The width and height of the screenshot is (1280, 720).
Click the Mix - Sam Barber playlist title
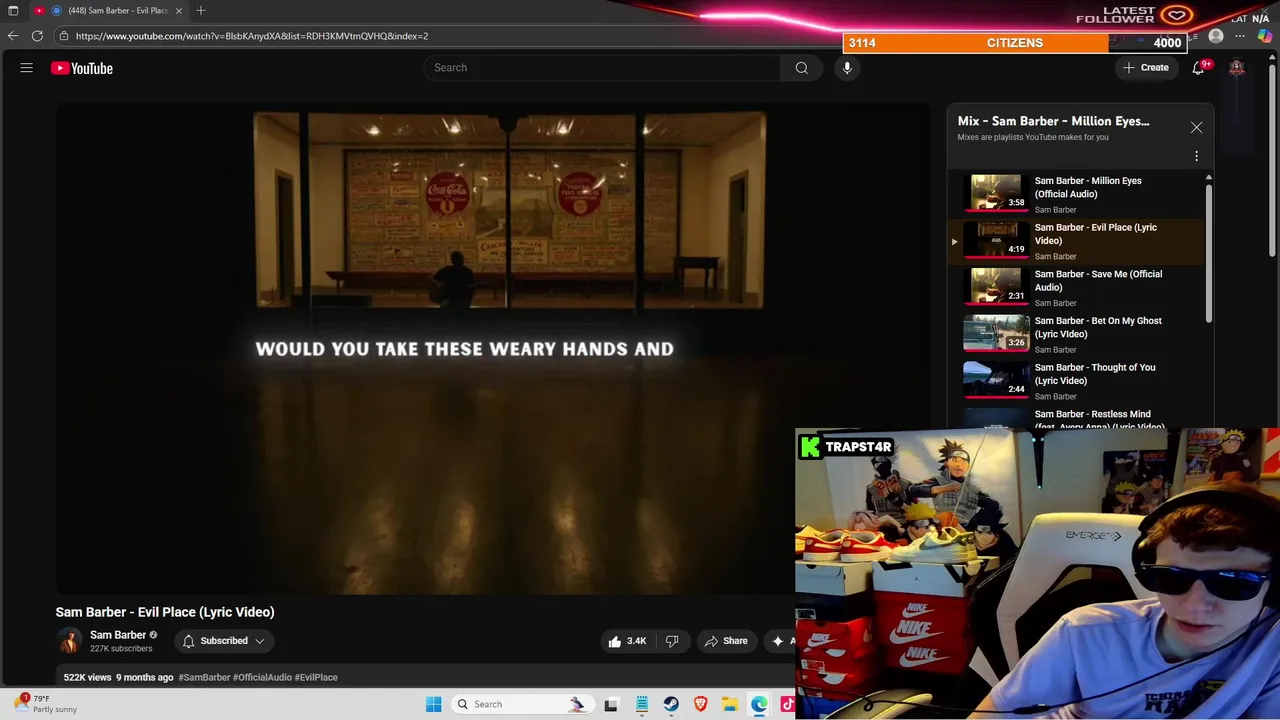click(x=1053, y=121)
